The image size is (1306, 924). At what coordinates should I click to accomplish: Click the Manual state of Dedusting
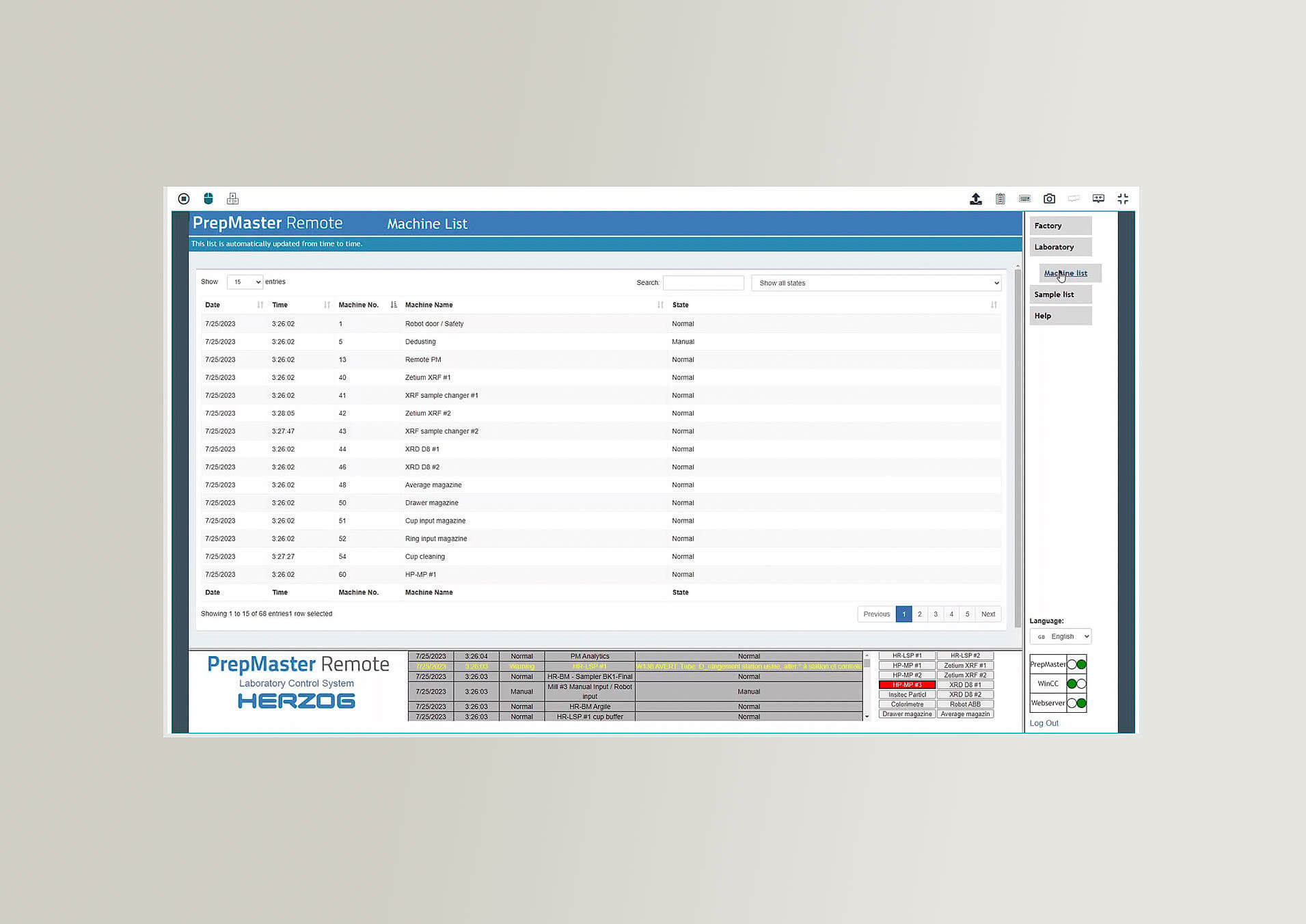coord(683,342)
